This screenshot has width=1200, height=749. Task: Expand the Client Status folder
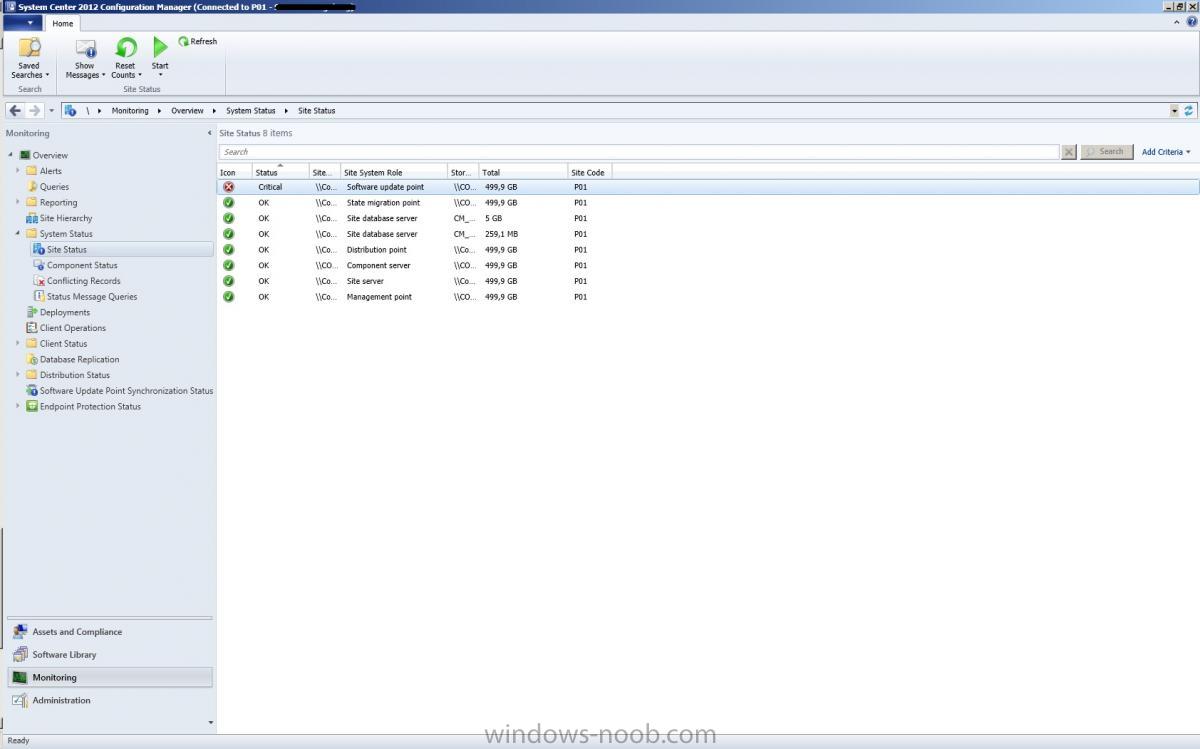pos(18,344)
